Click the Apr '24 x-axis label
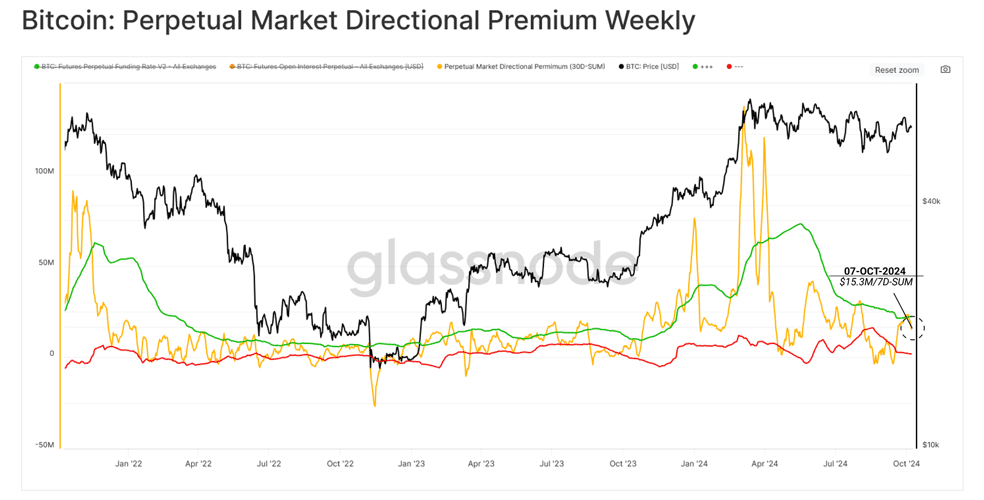Screen dimensions: 984x500 764,464
